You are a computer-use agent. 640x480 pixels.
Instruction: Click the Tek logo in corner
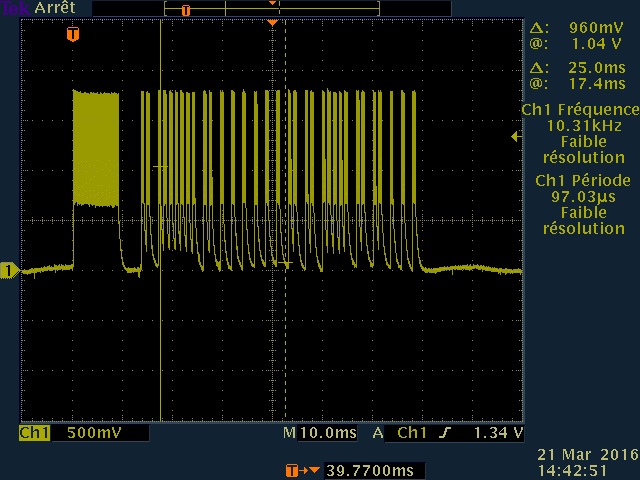pos(15,8)
